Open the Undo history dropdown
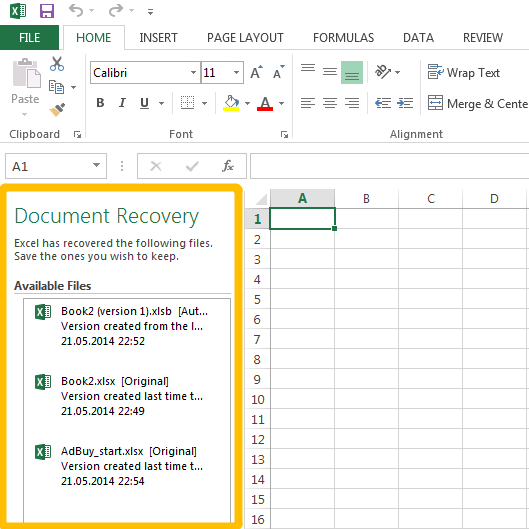Screen dimensions: 529x529 [92, 11]
